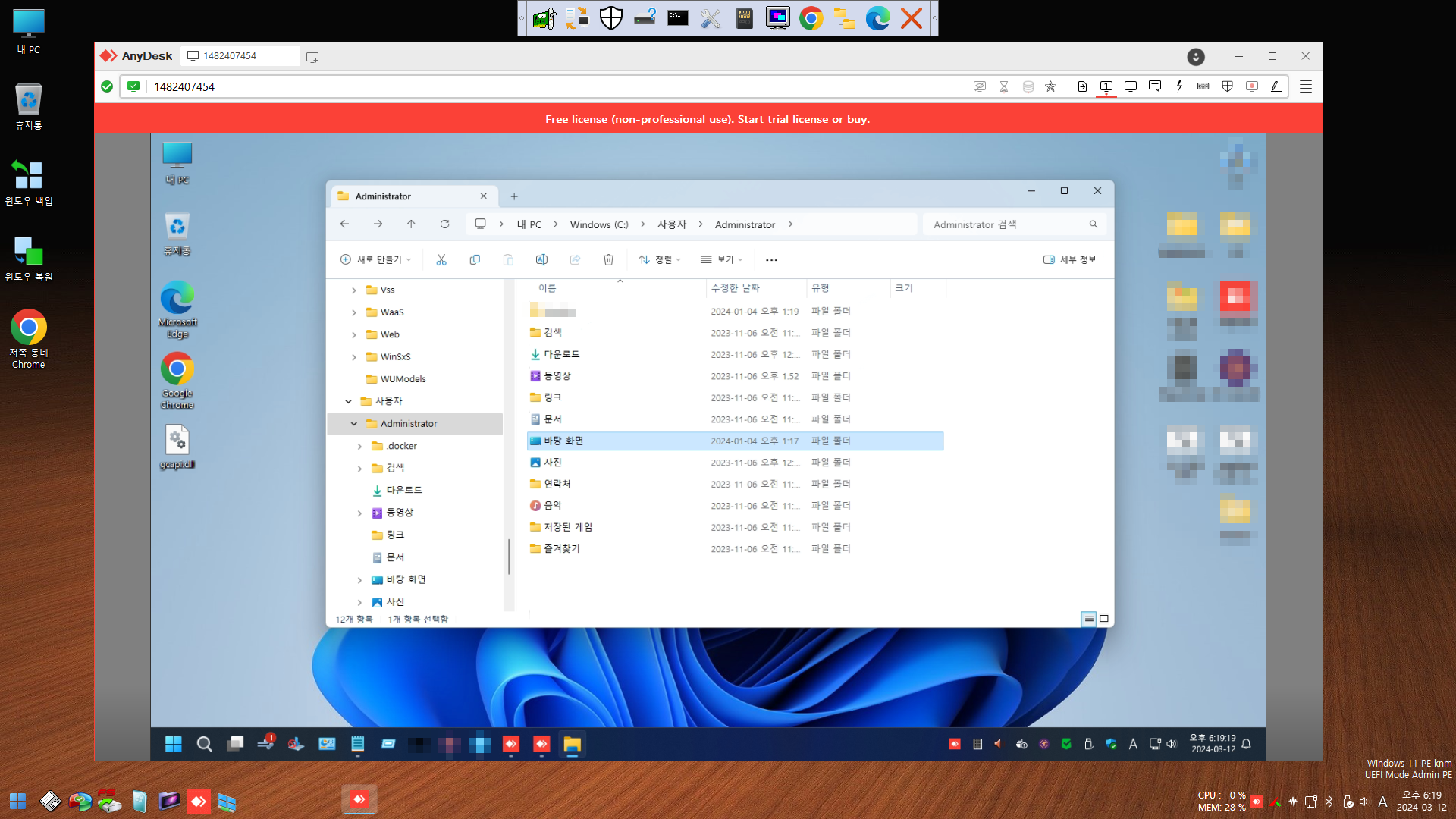Image resolution: width=1456 pixels, height=819 pixels.
Task: Click Windows (C:) breadcrumb
Action: coord(599,225)
